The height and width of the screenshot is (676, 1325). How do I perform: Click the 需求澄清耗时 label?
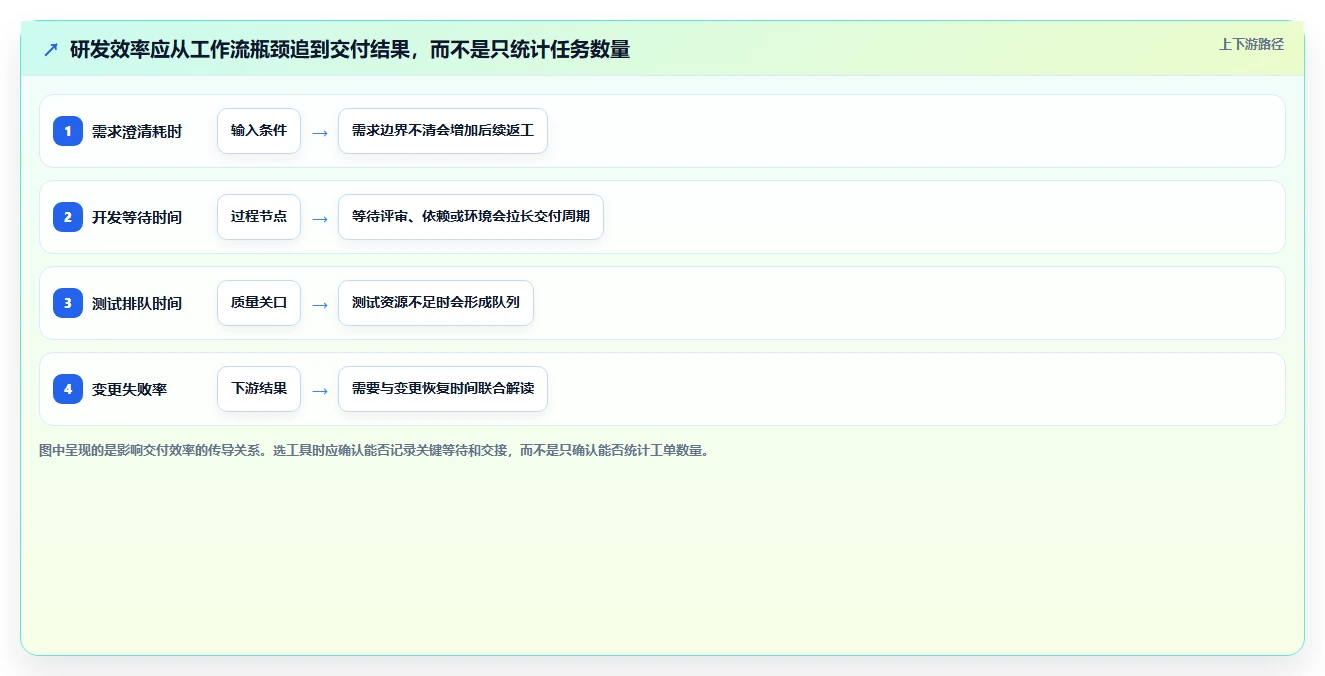pyautogui.click(x=137, y=131)
